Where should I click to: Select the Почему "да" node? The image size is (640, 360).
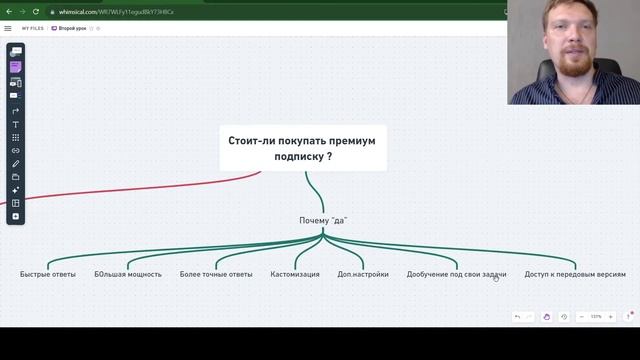point(323,220)
